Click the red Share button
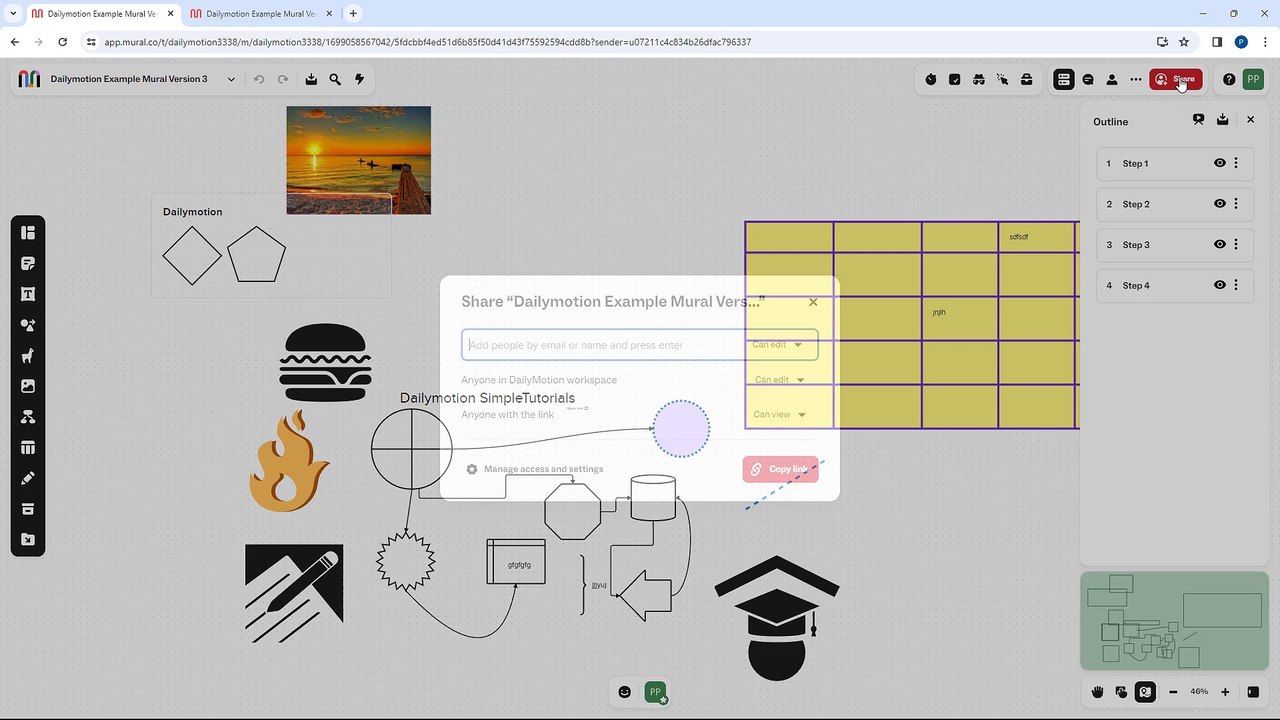Screen dimensions: 1280x720 [1176, 79]
